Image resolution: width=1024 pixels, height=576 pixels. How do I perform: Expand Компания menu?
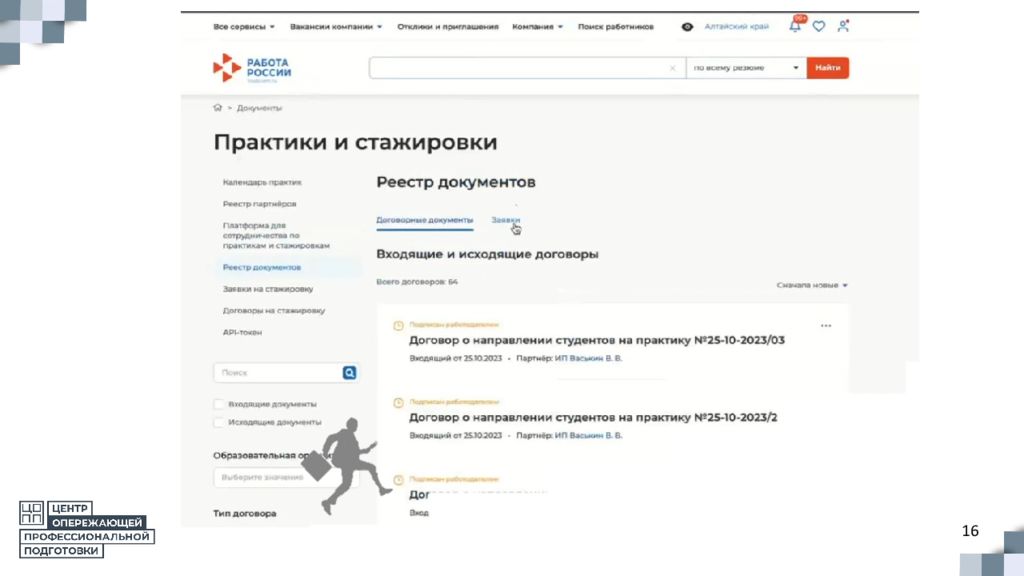pyautogui.click(x=537, y=27)
